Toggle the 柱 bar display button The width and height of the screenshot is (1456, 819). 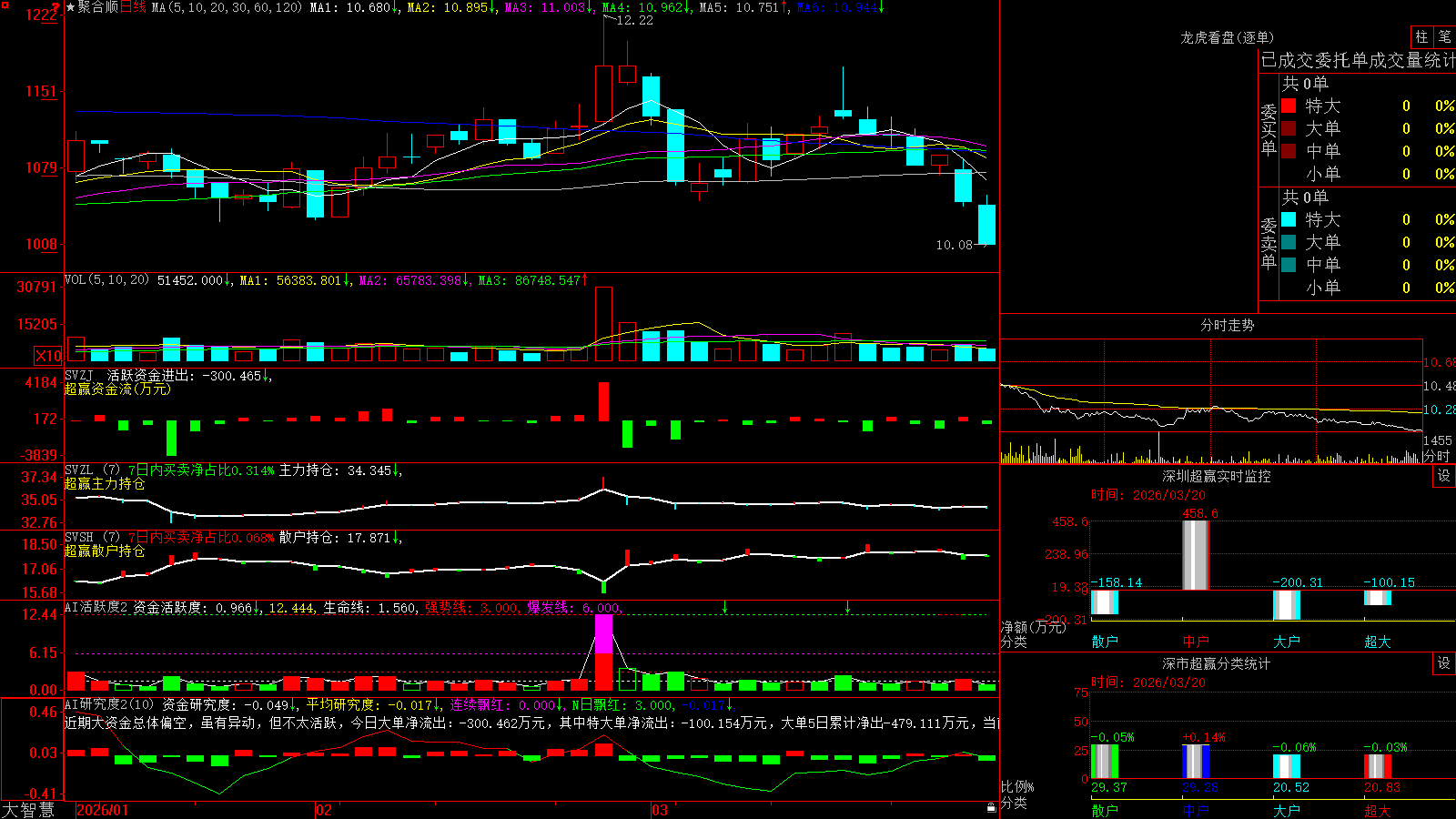click(1421, 37)
